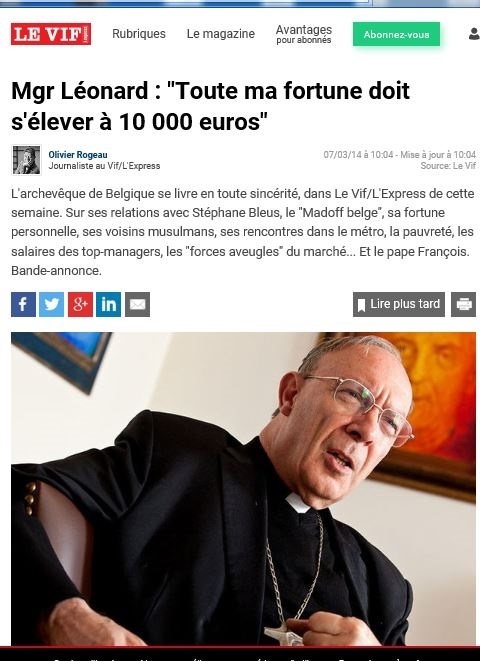480x661 pixels.
Task: Open the Rubriques menu
Action: point(139,34)
